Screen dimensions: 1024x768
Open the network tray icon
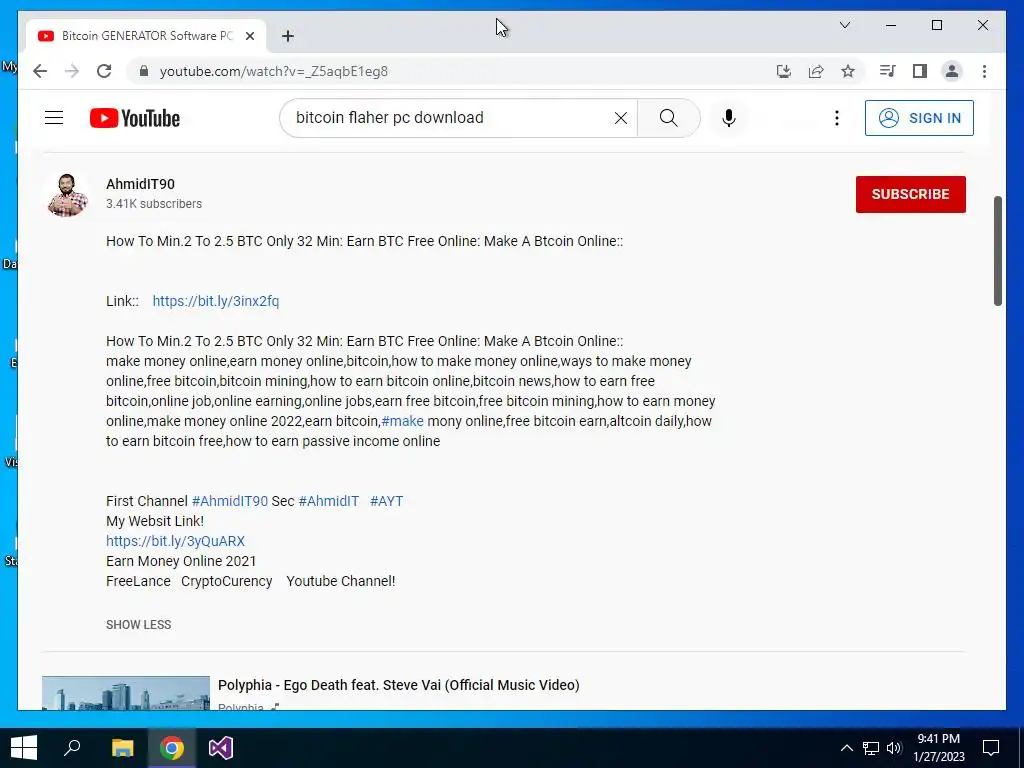871,748
